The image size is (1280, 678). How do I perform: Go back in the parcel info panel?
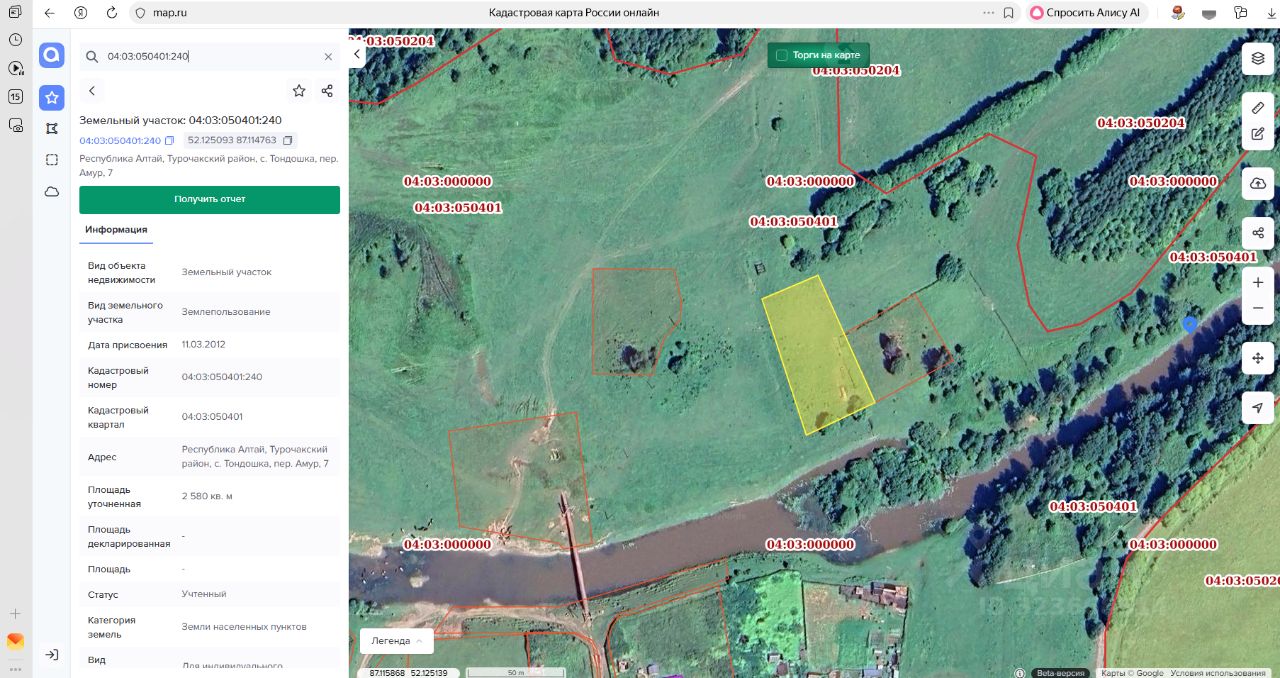point(92,91)
